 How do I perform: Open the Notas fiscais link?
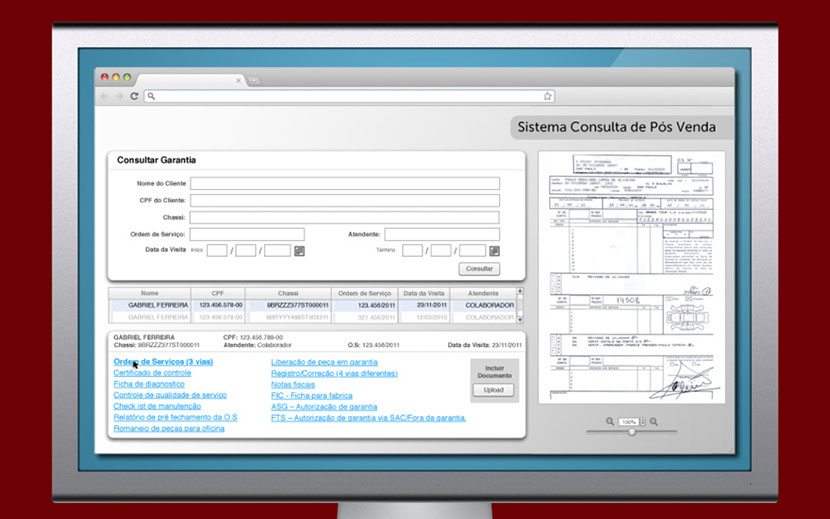[294, 384]
